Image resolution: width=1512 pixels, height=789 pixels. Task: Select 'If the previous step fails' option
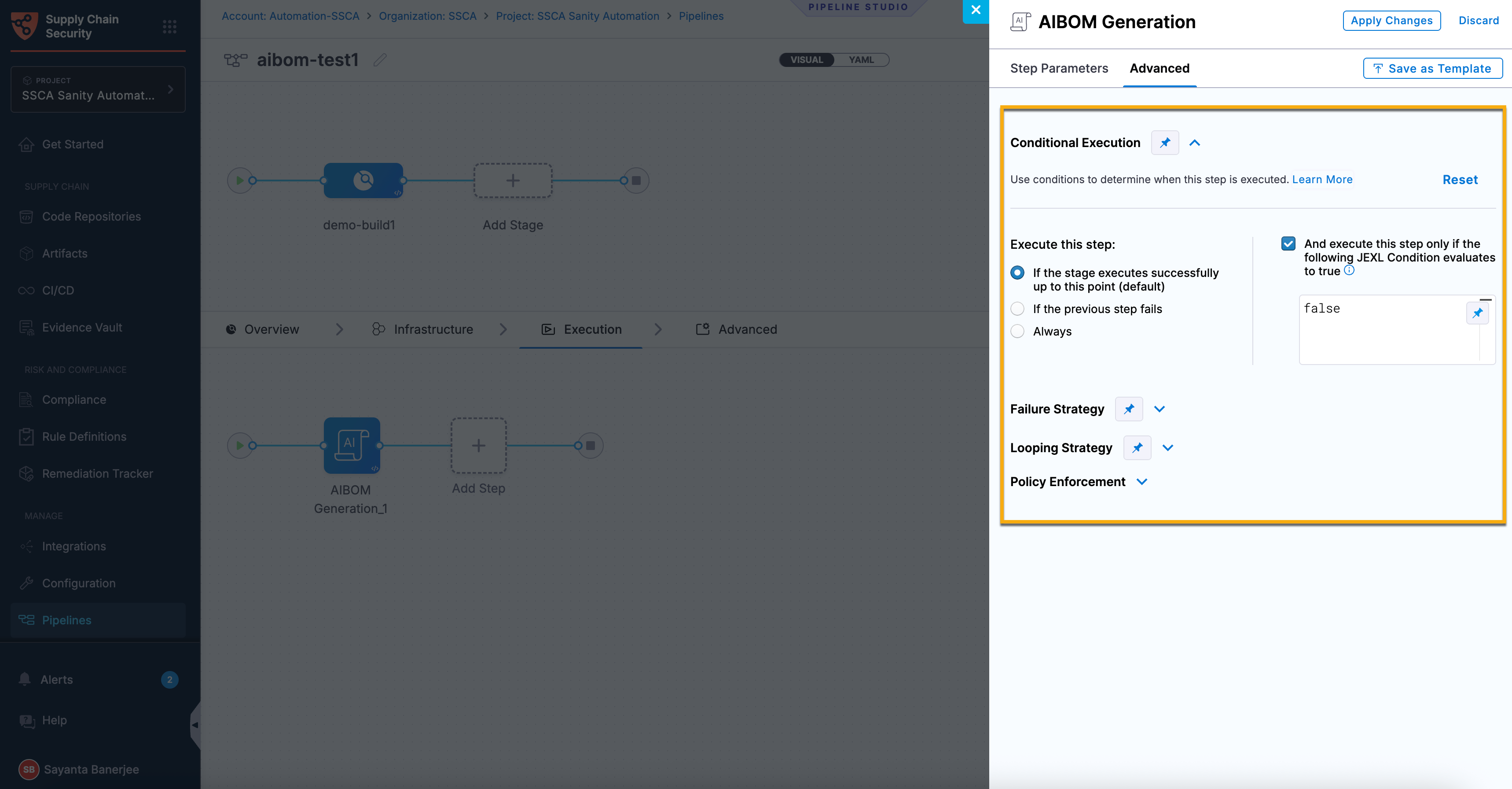[x=1017, y=309]
